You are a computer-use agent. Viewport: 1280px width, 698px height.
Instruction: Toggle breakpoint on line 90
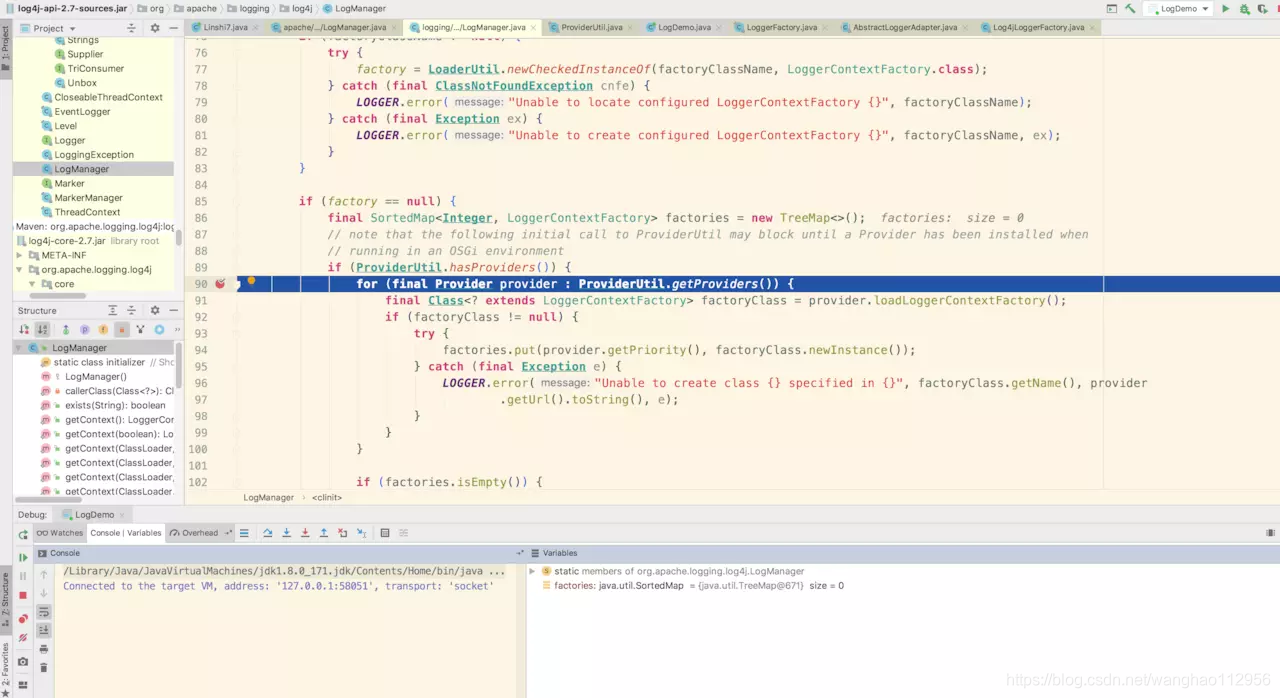(220, 284)
